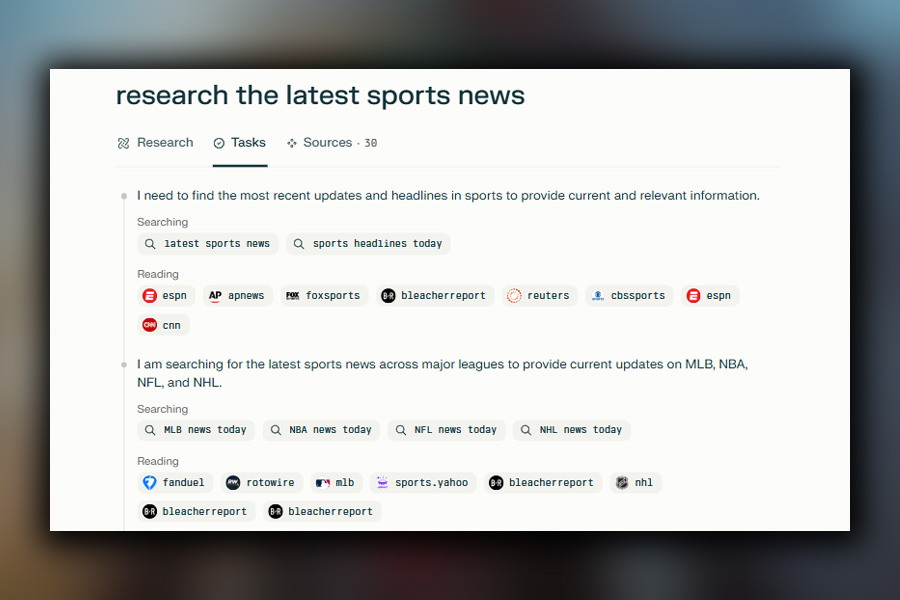This screenshot has height=600, width=900.
Task: Click the magnifier icon in 'sports headlines today'
Action: click(x=298, y=243)
